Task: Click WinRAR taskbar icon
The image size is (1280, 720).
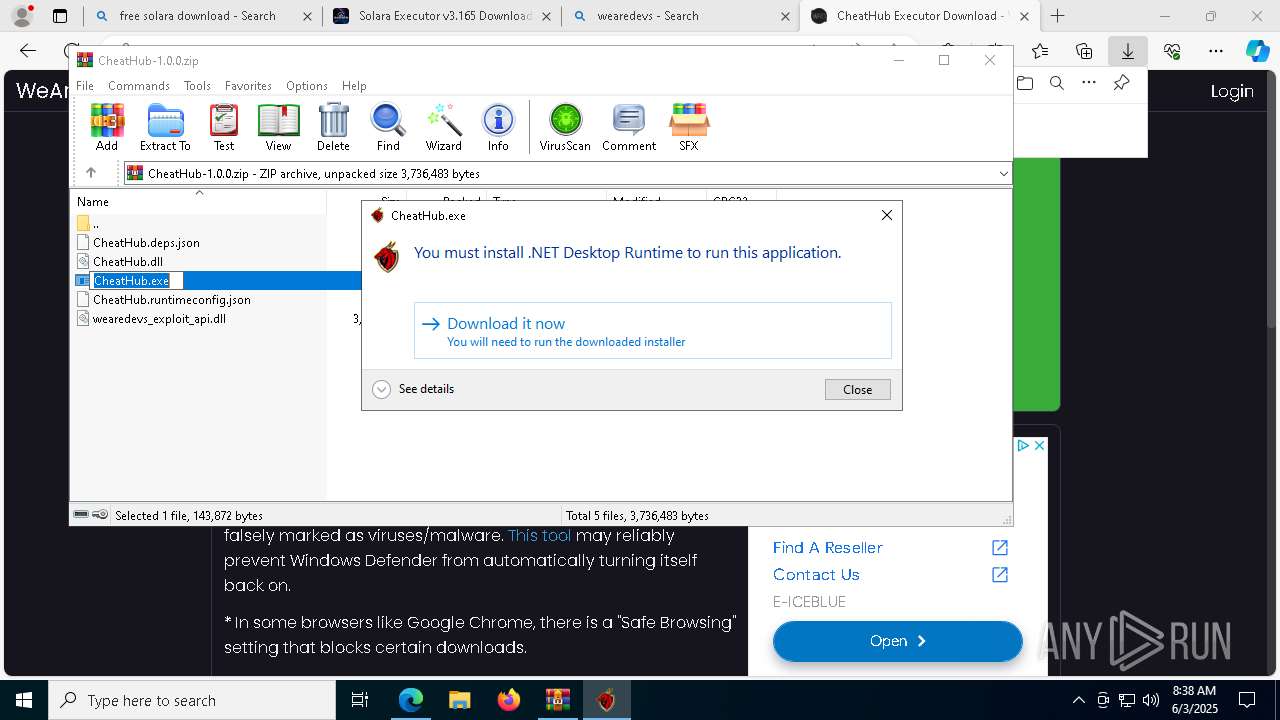Action: [x=557, y=700]
